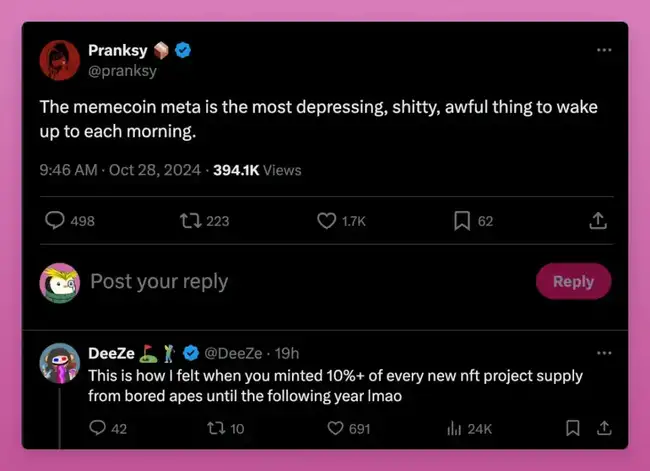Repost DeeZe's reply
This screenshot has width=650, height=471.
pos(214,428)
